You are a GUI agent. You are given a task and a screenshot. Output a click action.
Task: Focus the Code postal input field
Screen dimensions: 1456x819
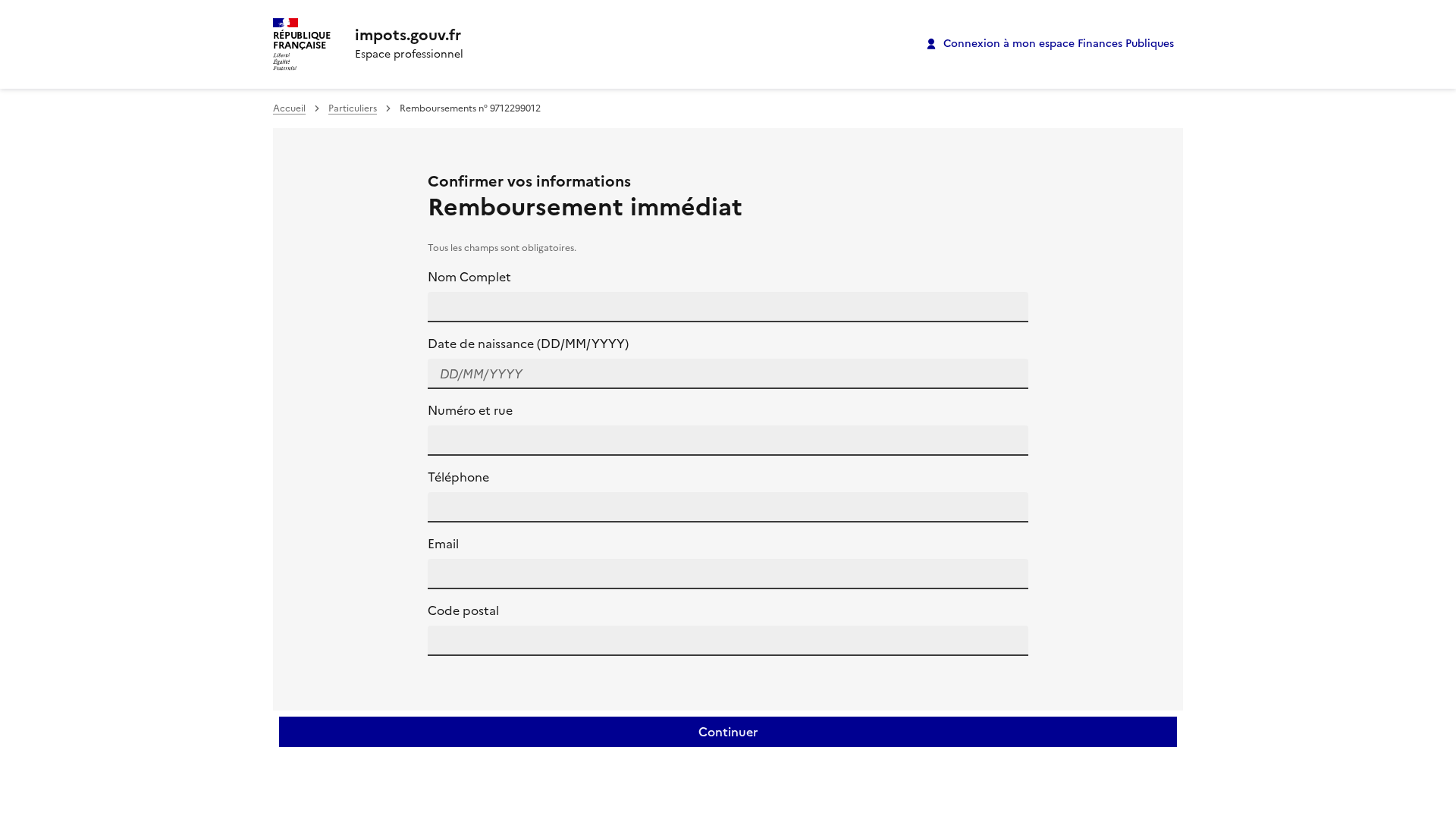pyautogui.click(x=728, y=641)
